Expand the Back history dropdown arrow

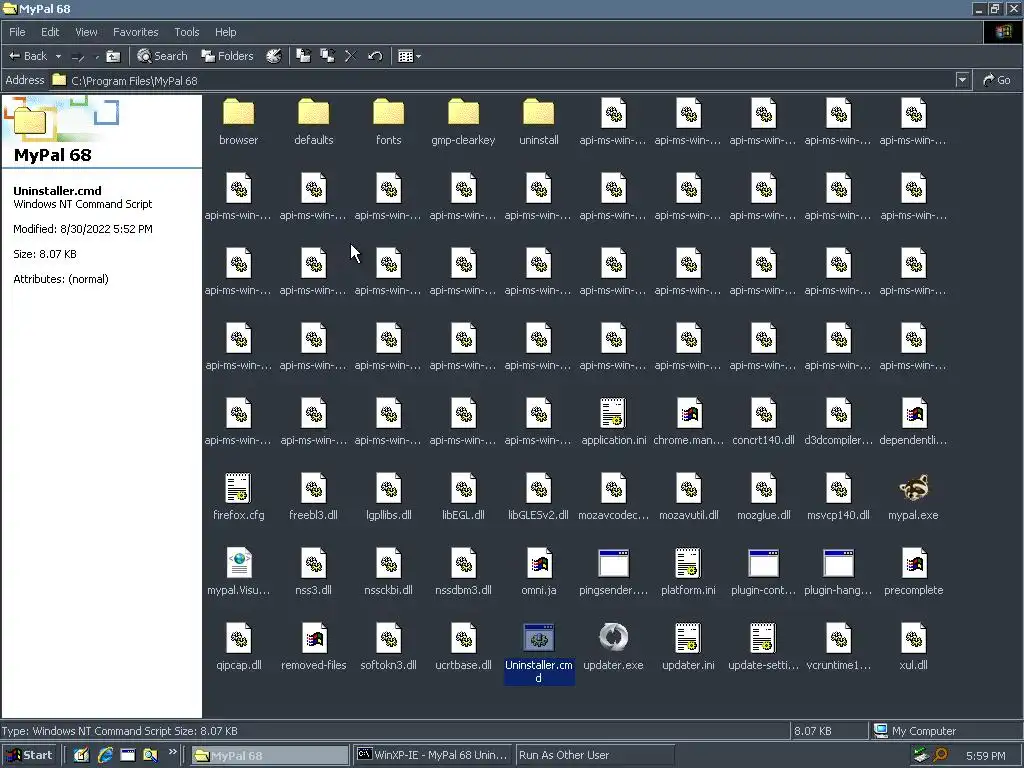pos(58,56)
